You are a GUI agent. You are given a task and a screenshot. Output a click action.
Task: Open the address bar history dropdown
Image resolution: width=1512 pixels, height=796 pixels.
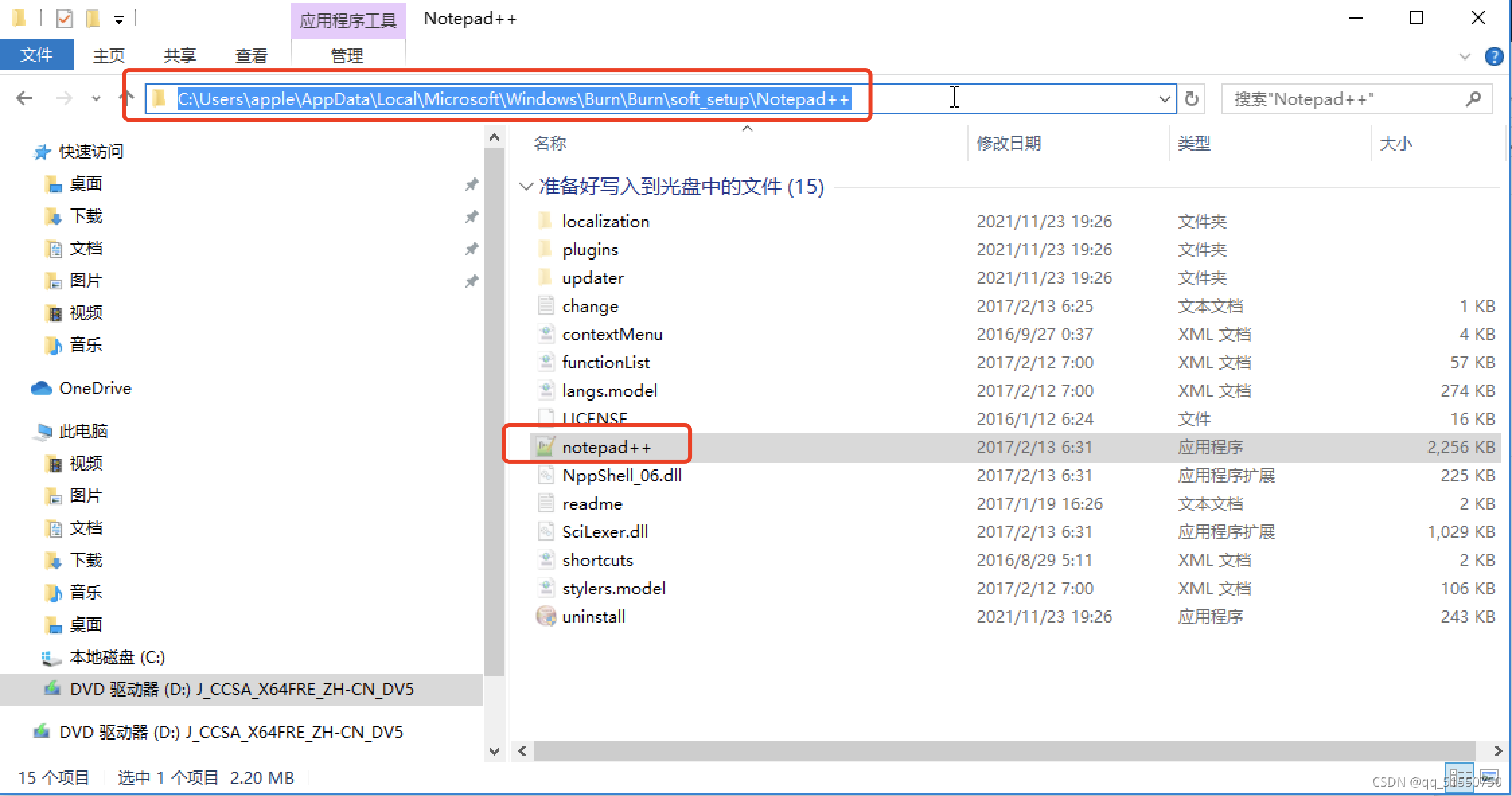click(x=1164, y=99)
